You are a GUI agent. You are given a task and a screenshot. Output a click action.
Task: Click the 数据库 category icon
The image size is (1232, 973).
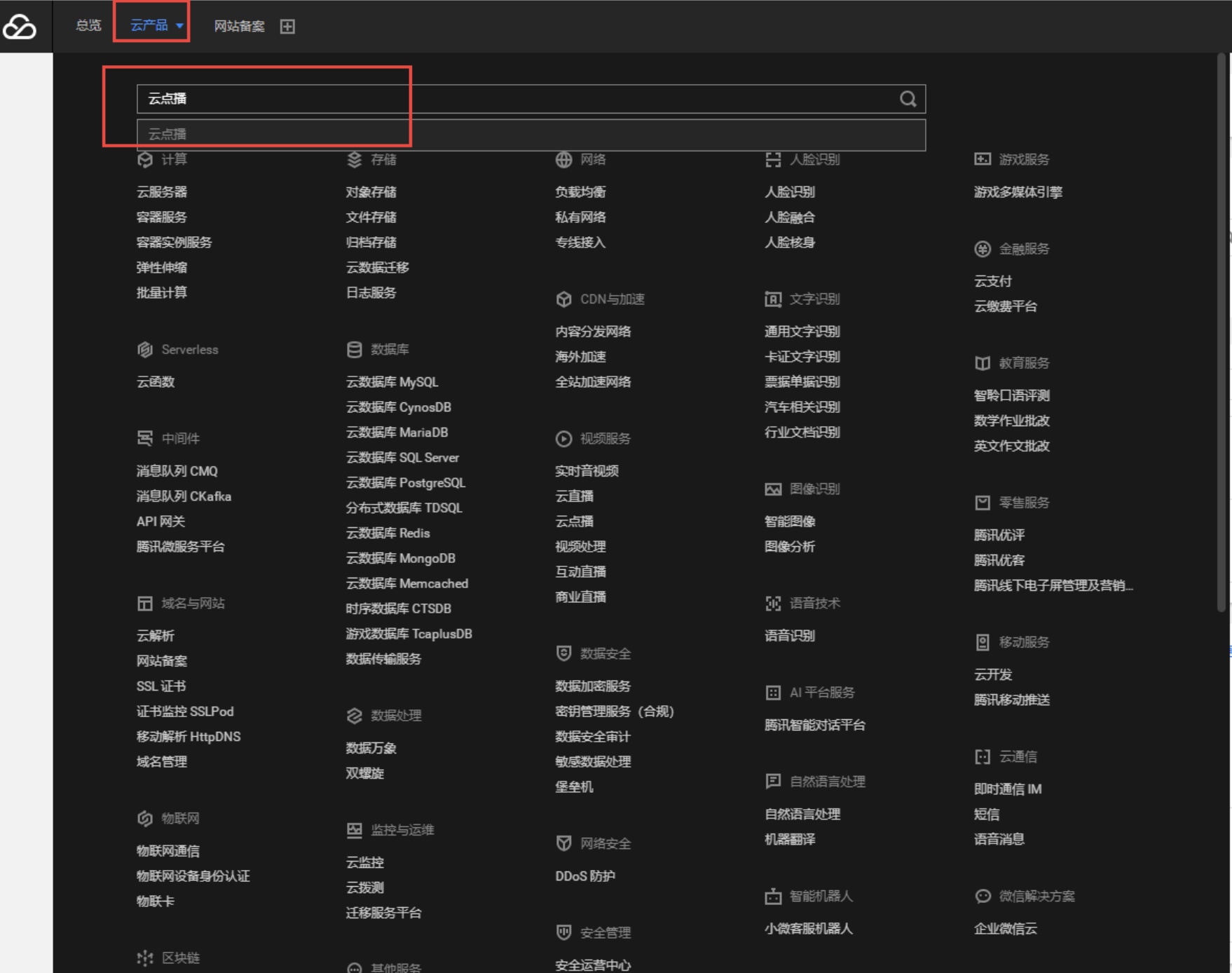tap(355, 350)
